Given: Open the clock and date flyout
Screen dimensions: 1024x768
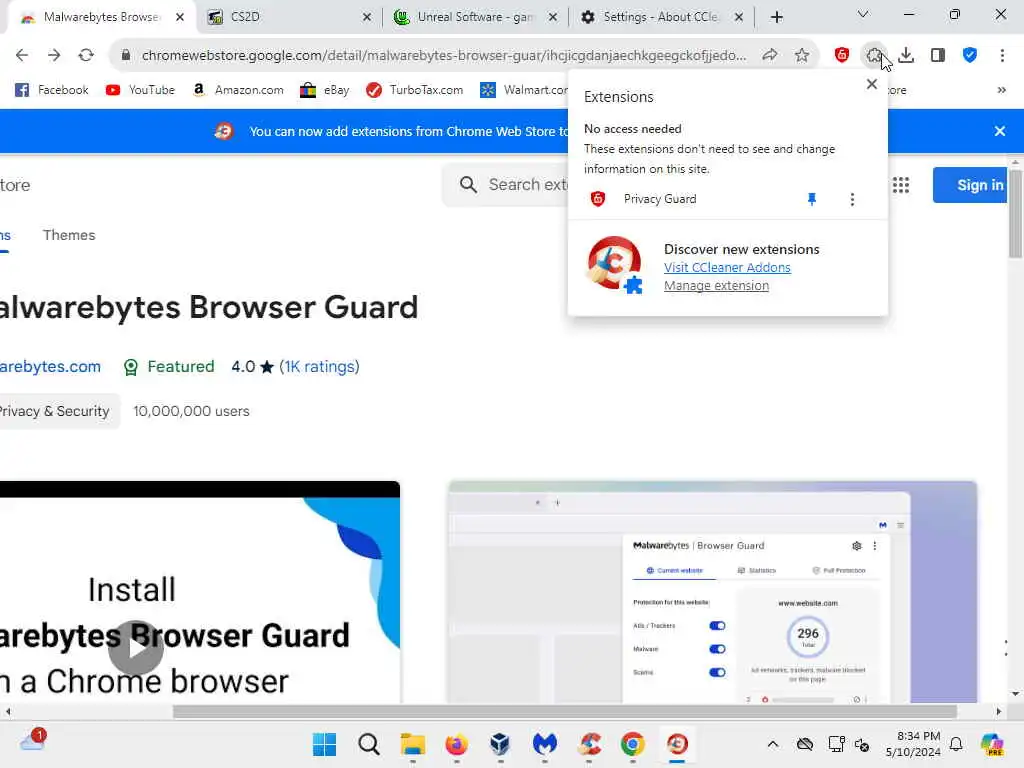Looking at the screenshot, I should [912, 744].
